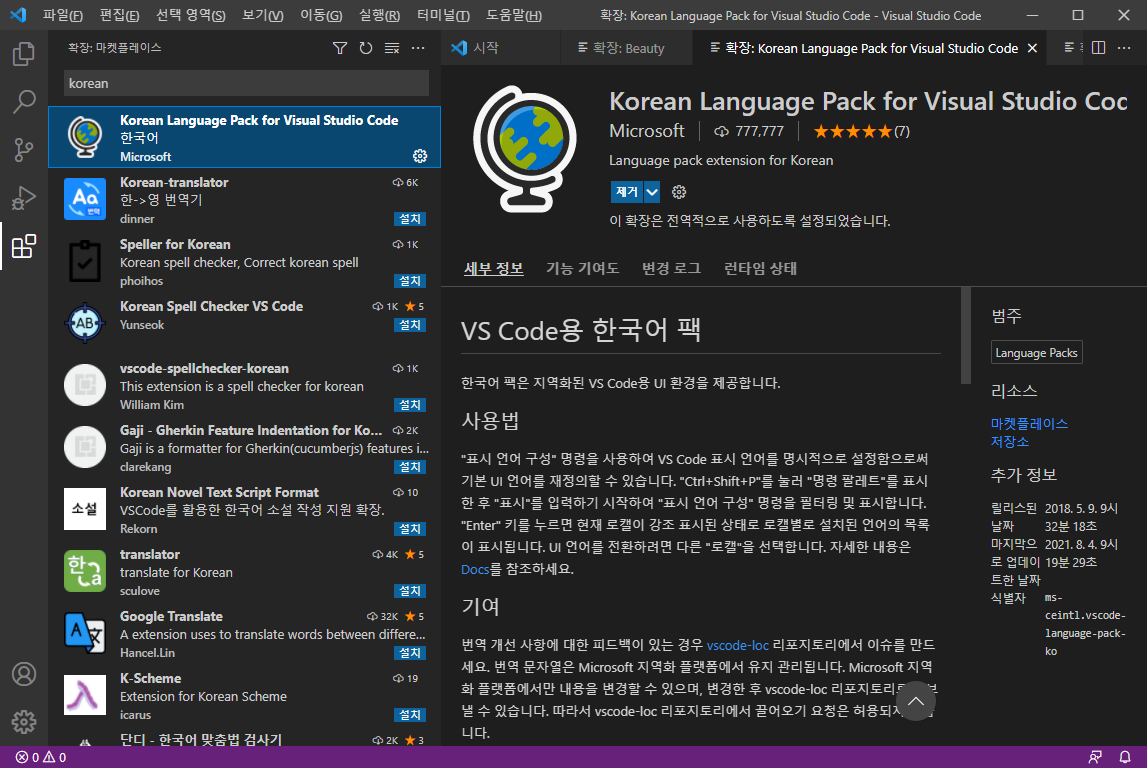Open the 파일(F) menu

tap(62, 15)
